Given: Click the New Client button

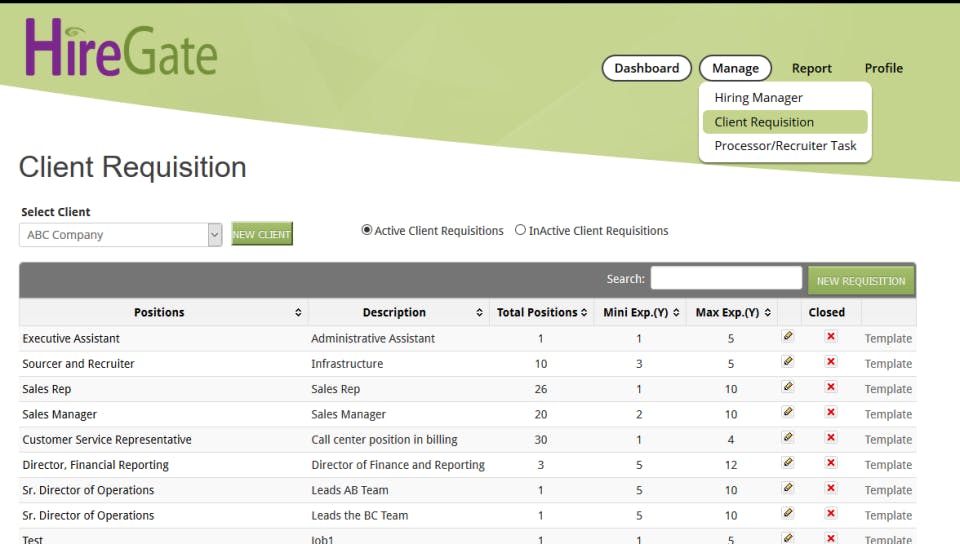Looking at the screenshot, I should click(261, 235).
